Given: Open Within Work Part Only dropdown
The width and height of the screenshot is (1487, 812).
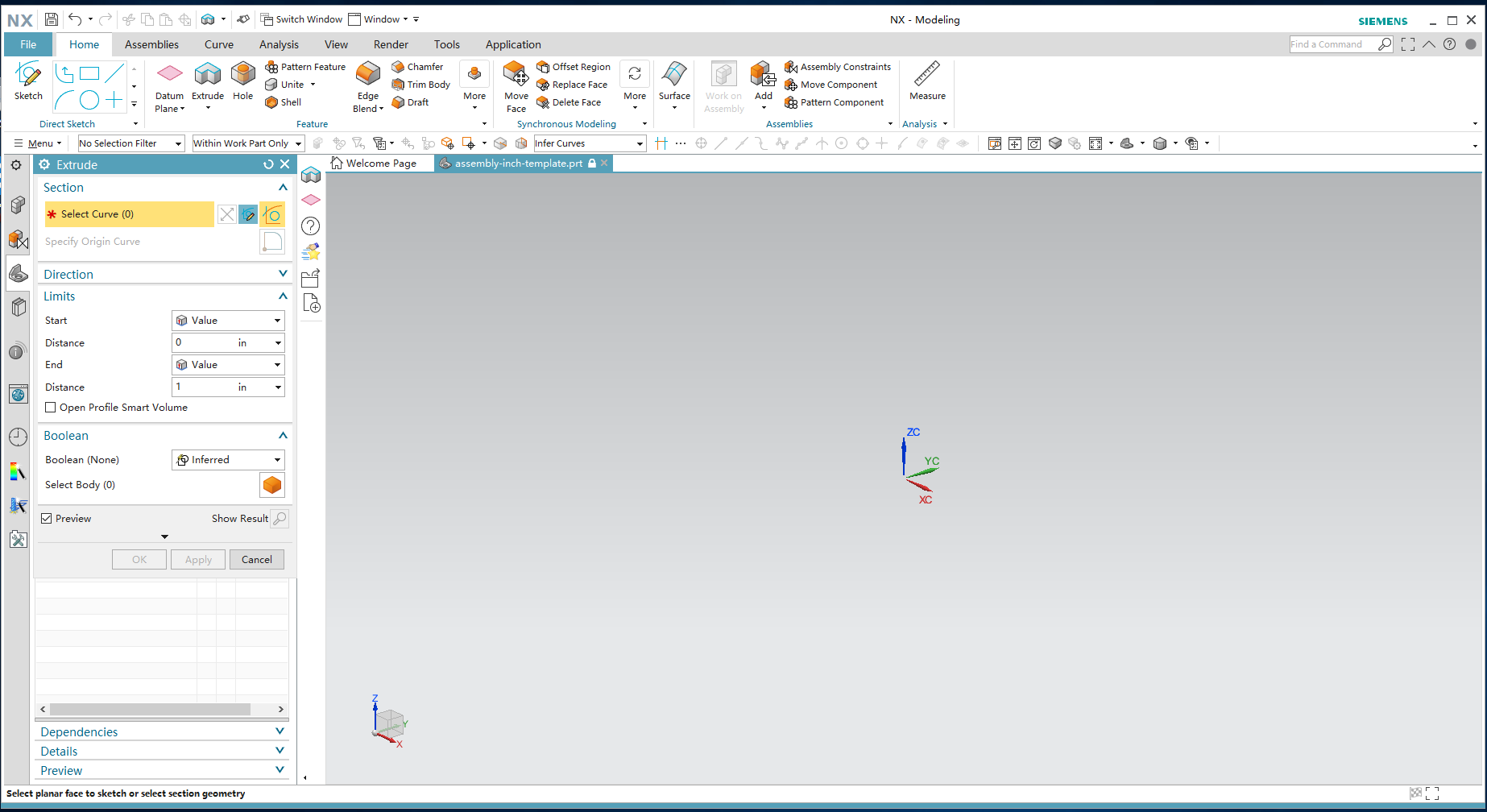Looking at the screenshot, I should point(247,143).
